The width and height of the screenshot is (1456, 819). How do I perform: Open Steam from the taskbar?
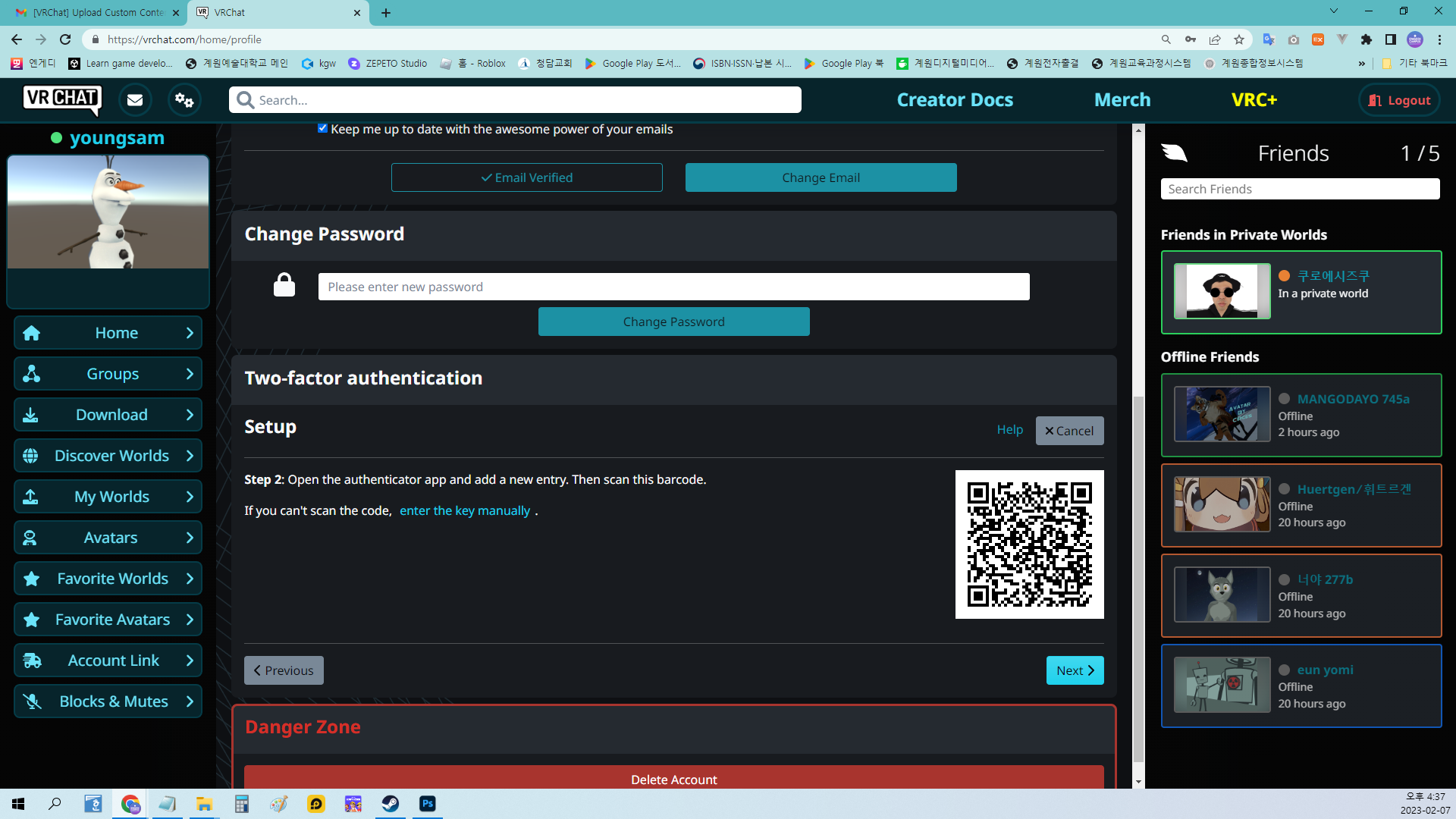391,804
